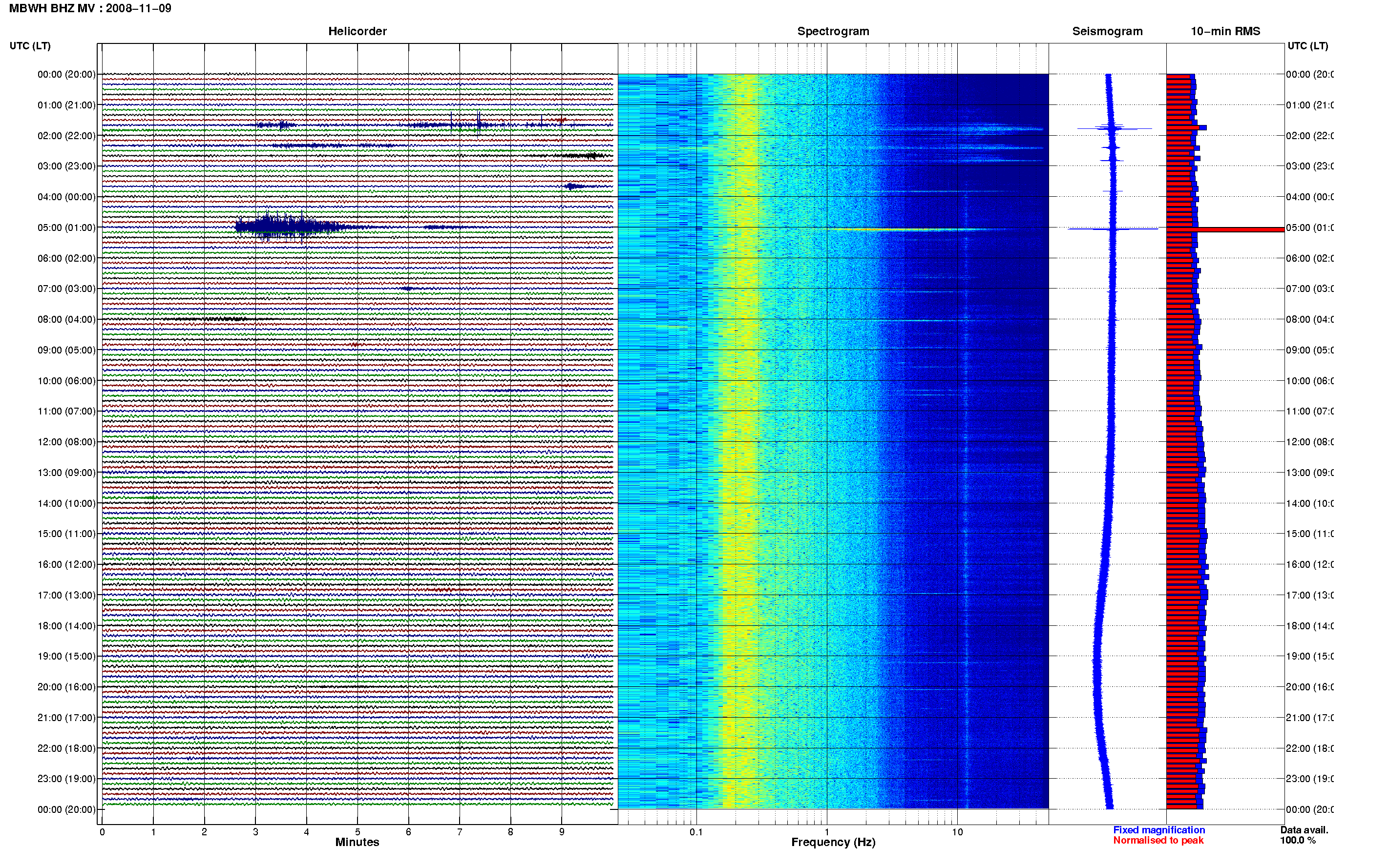
Task: Click the minute 5 tick label
Action: coord(358,832)
